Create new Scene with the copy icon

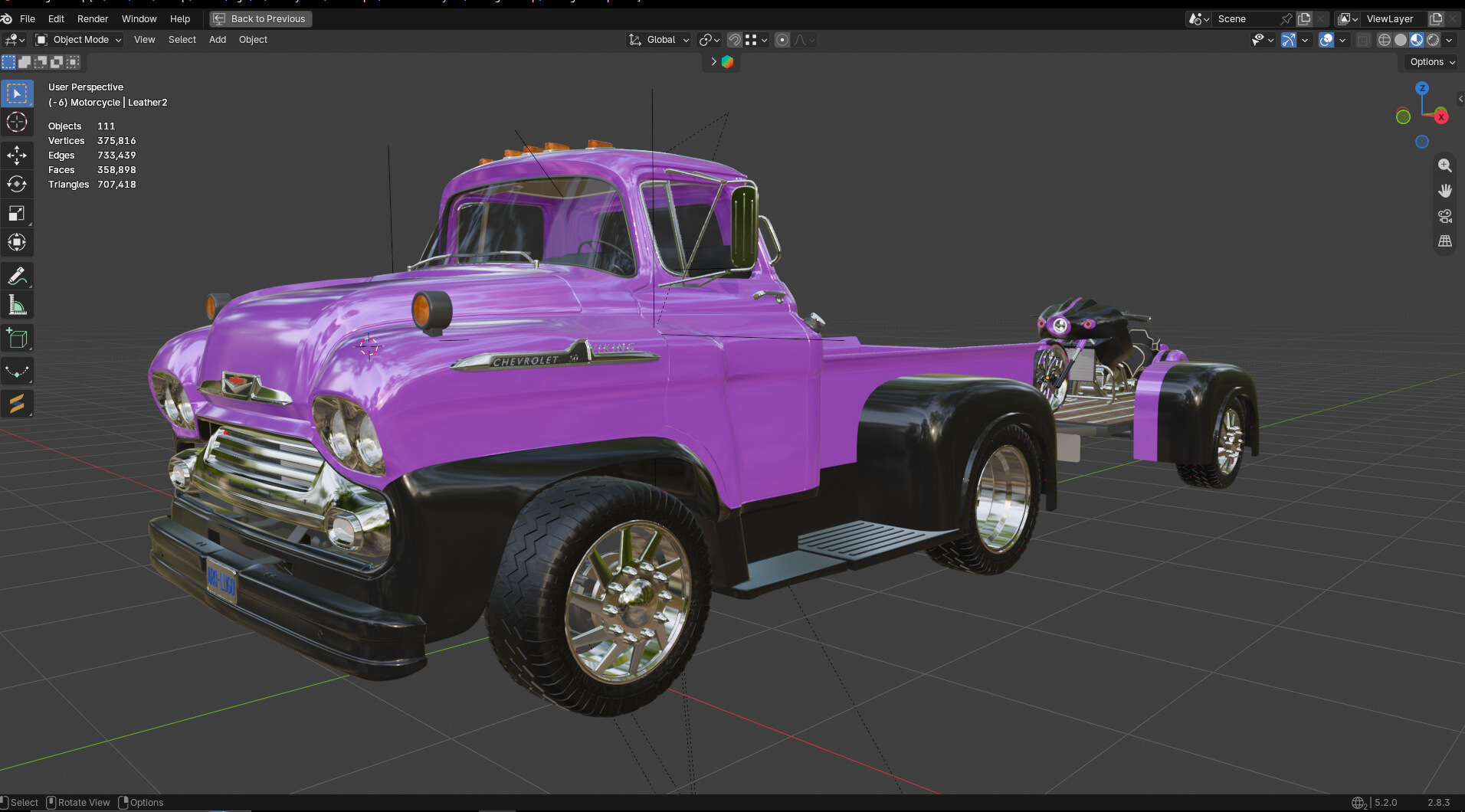click(x=1304, y=18)
